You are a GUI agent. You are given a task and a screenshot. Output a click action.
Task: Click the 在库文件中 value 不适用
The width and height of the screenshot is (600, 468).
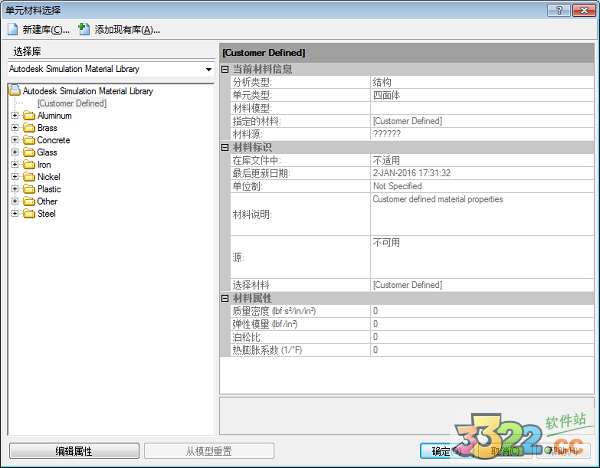tap(386, 160)
